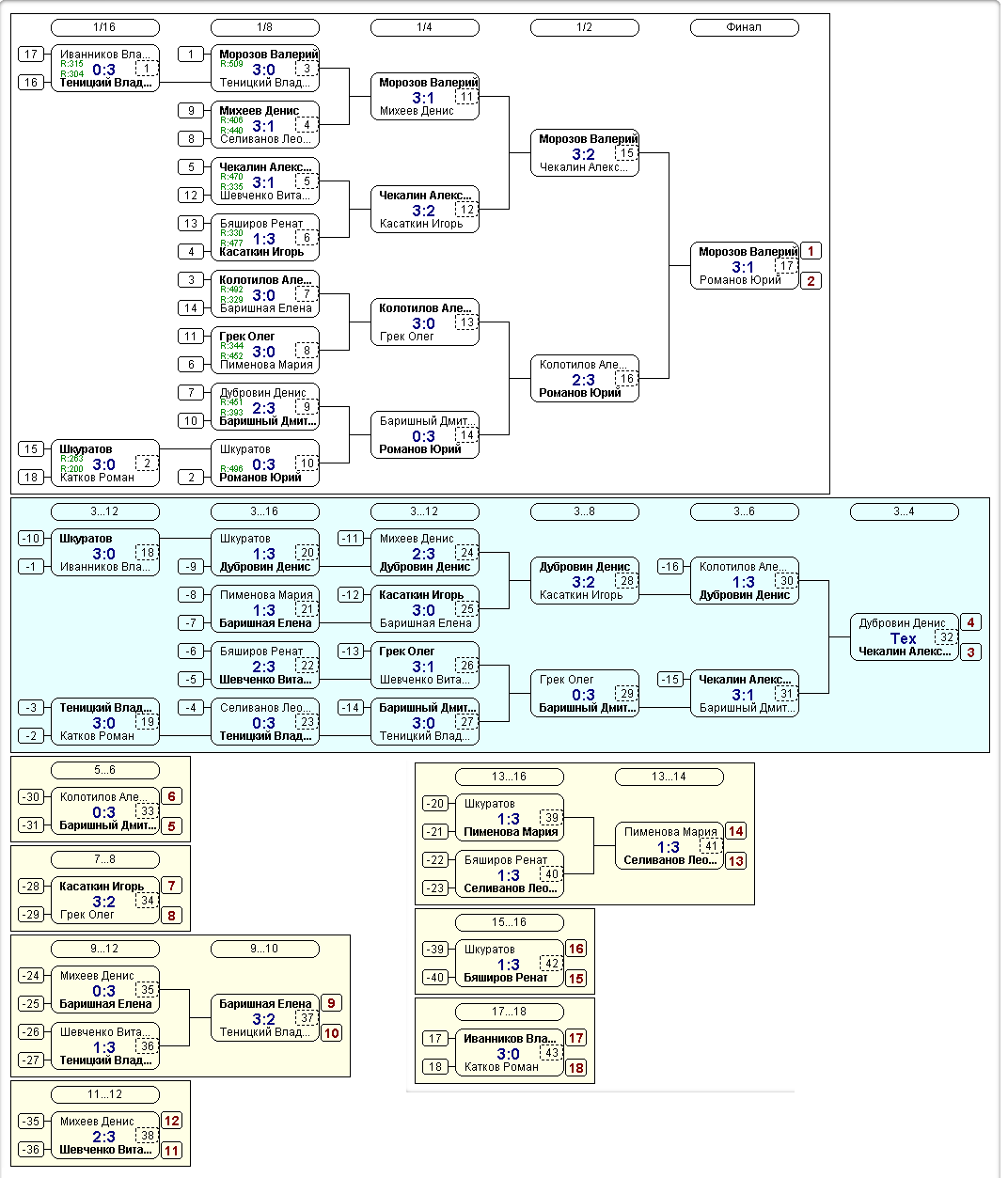Viewport: 1008px width, 1178px height.
Task: Click the Финал round header
Action: 744,27
